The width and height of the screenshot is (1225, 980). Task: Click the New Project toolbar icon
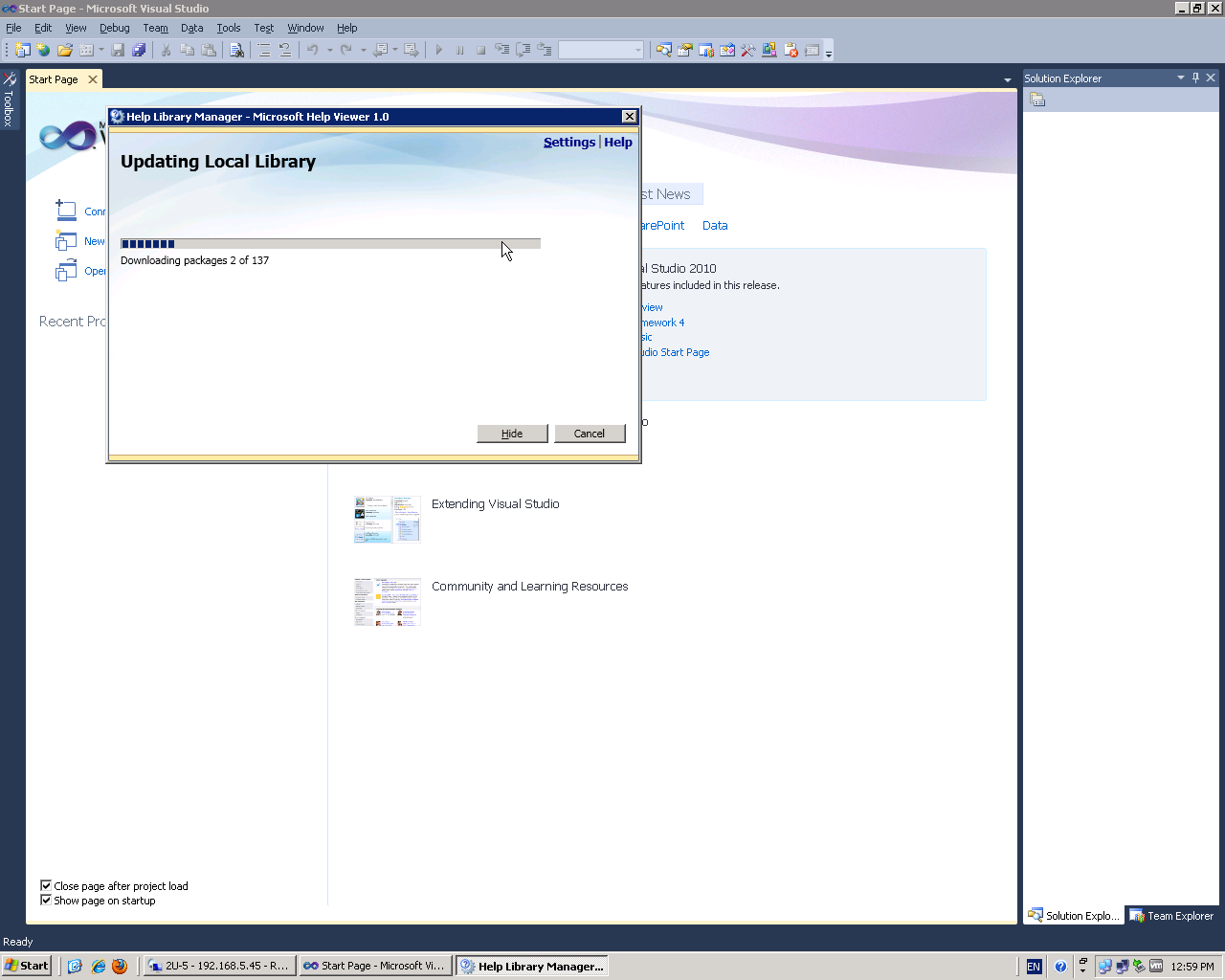22,50
